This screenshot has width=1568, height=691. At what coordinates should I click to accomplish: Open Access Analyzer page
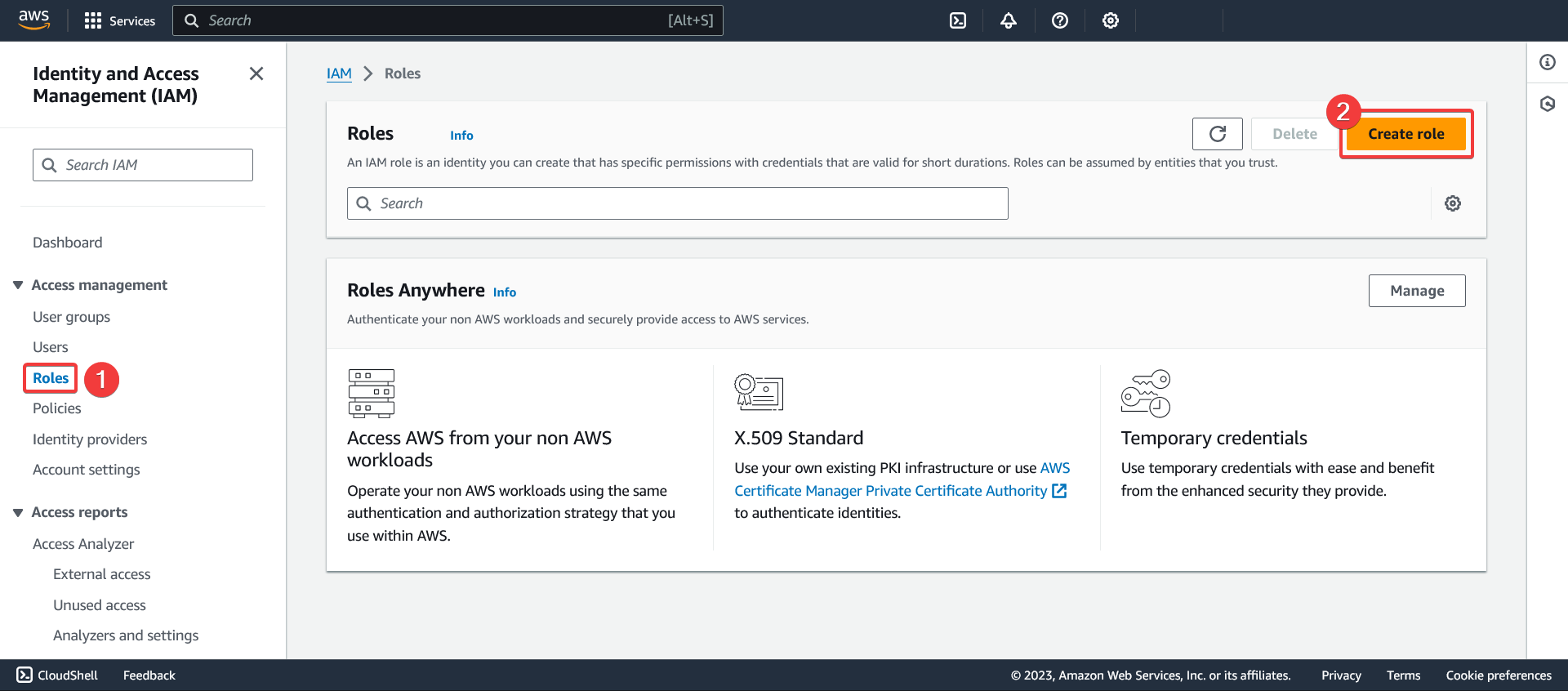[x=83, y=544]
